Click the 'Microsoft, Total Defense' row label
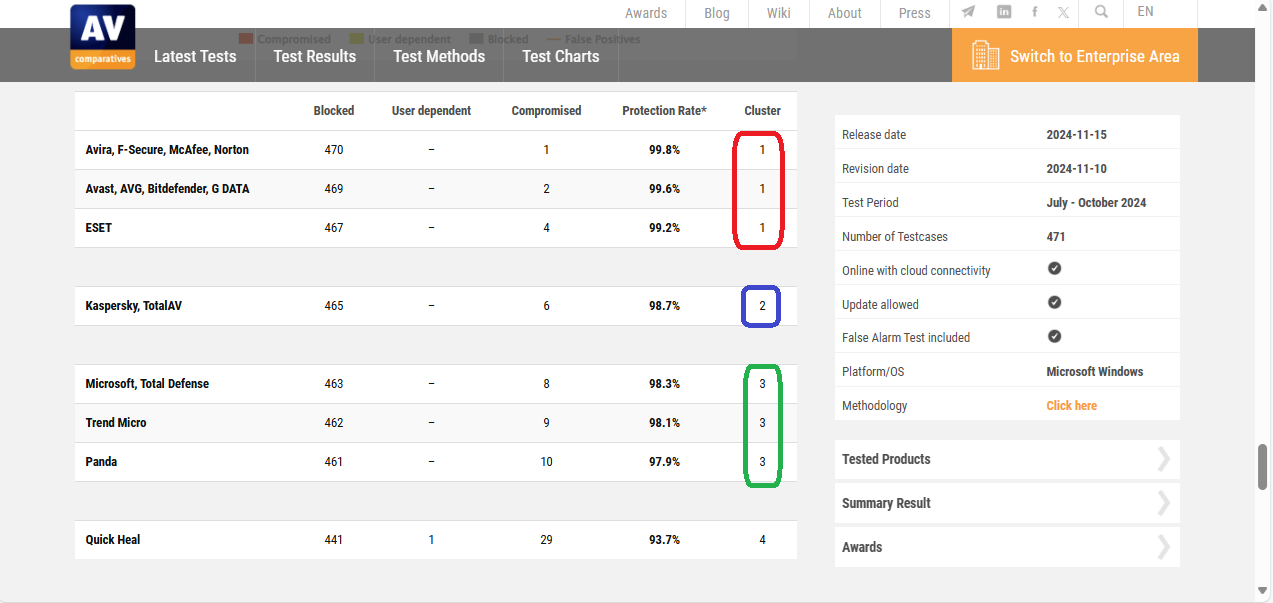The height and width of the screenshot is (603, 1273). pos(147,383)
